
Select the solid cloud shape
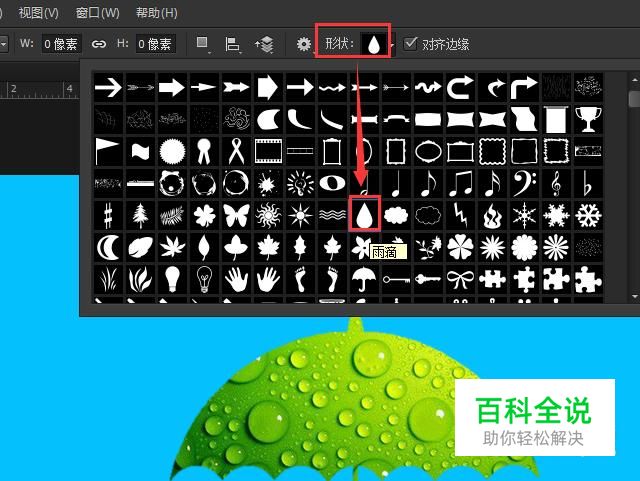396,216
